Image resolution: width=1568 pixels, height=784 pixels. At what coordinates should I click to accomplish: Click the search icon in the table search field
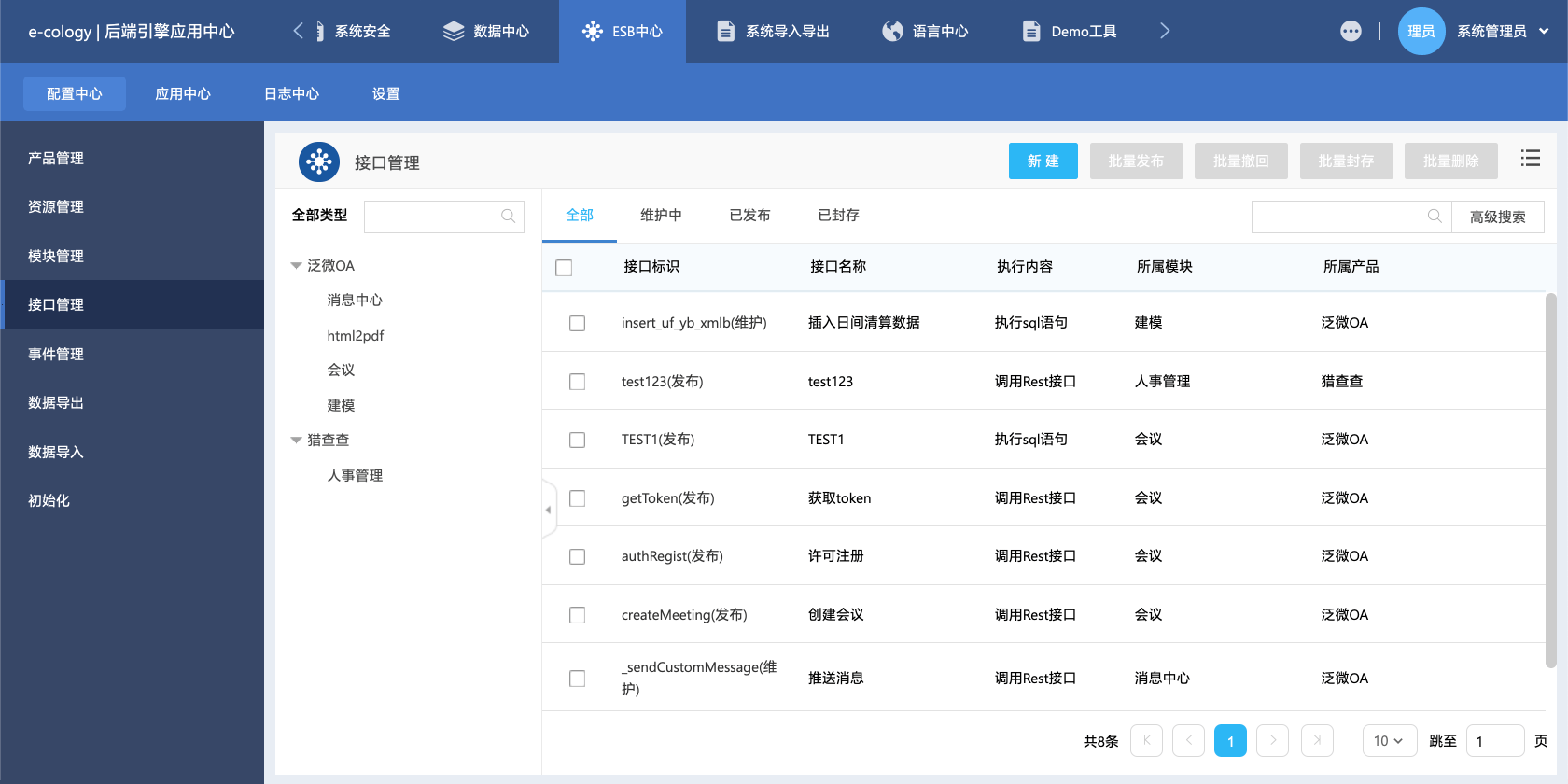[x=1435, y=217]
